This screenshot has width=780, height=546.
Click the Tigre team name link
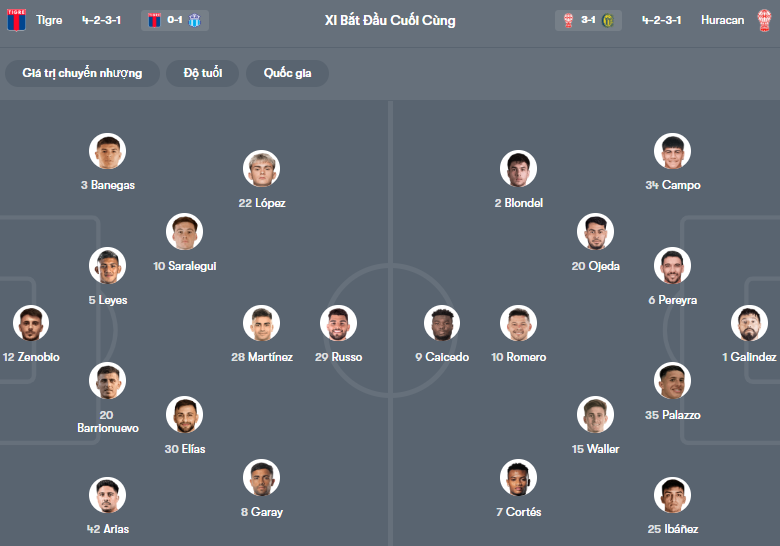(x=49, y=20)
